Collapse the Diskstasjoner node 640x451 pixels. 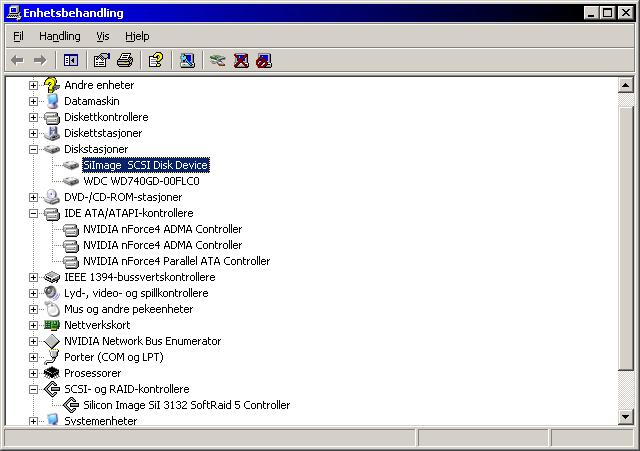[x=33, y=149]
